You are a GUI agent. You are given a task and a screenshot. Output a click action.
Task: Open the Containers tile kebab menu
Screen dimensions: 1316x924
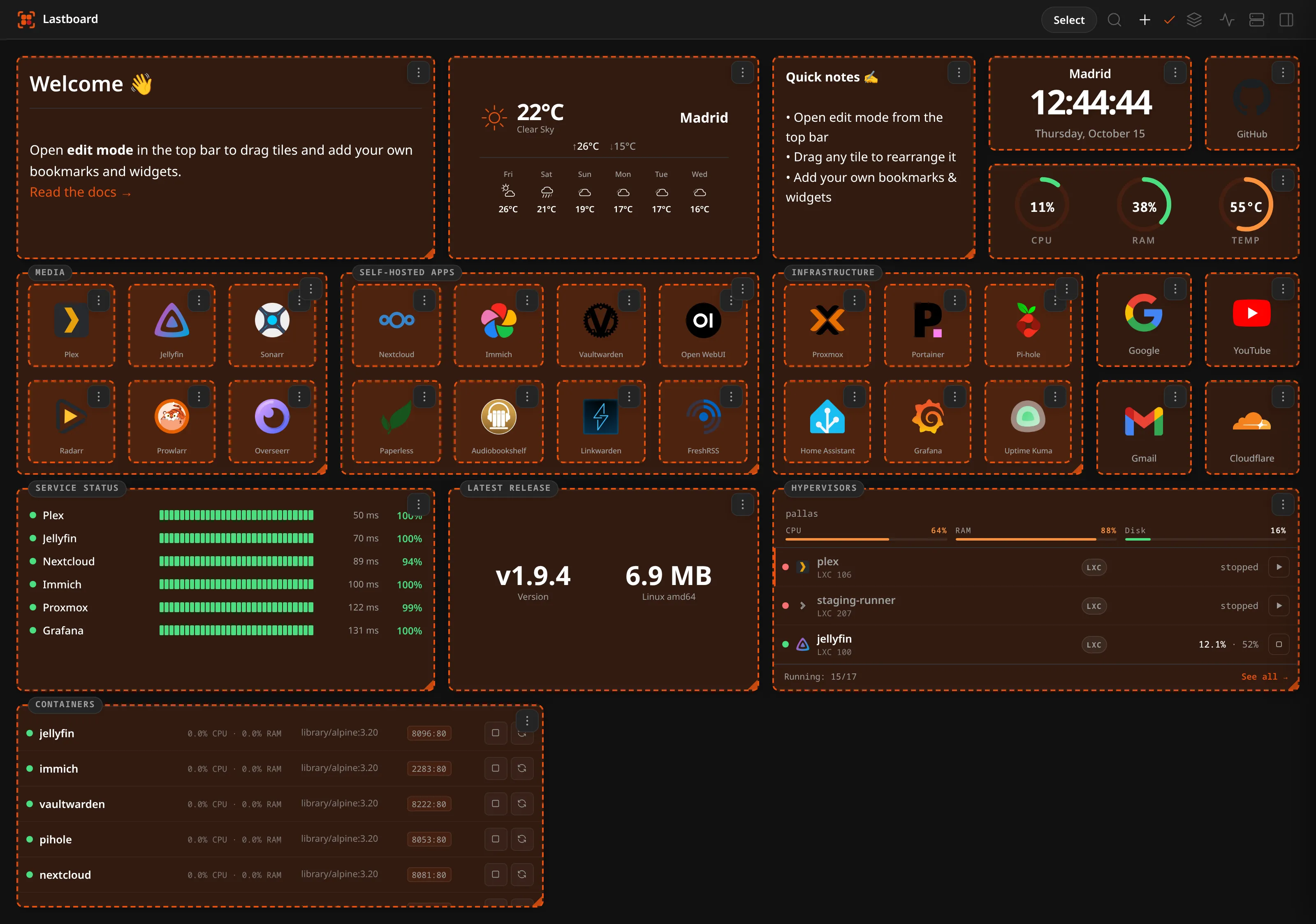tap(527, 721)
